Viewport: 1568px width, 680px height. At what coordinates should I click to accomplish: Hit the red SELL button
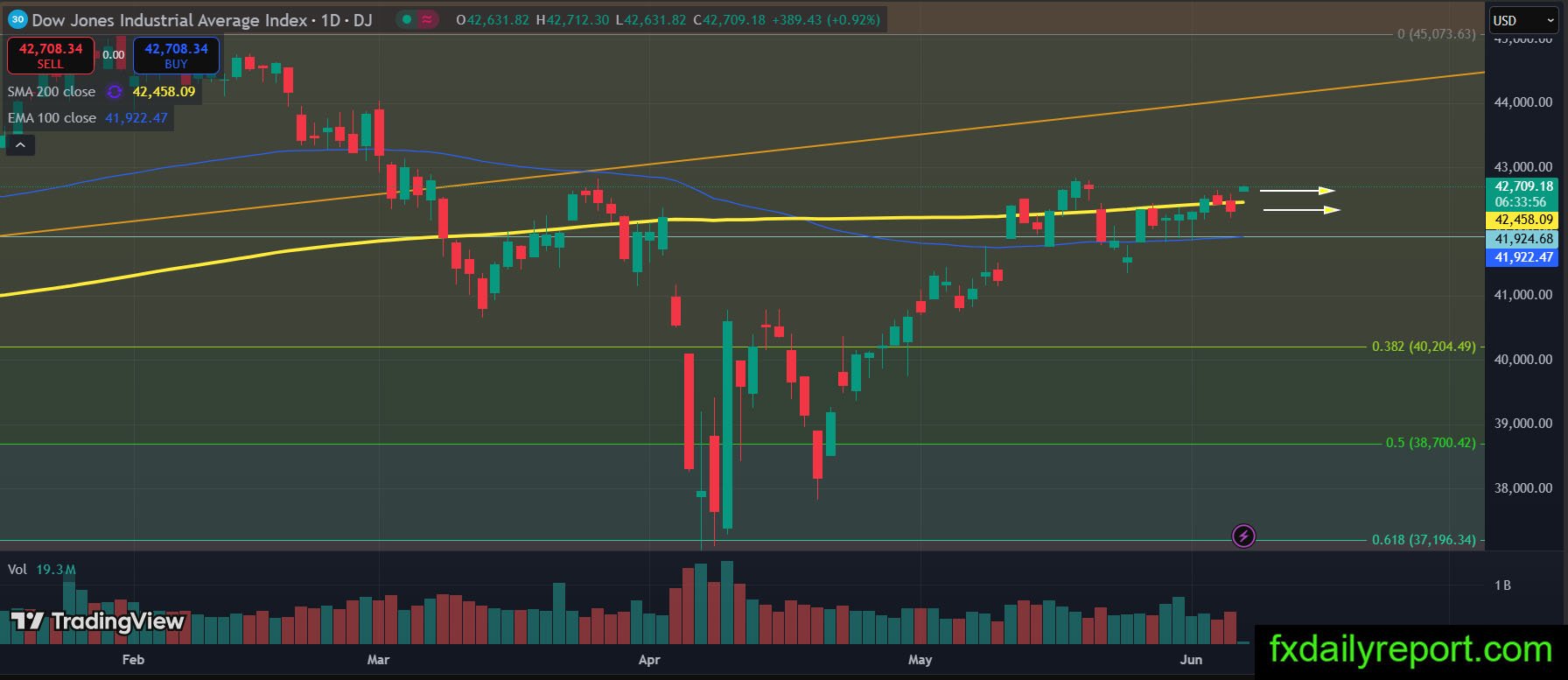click(51, 55)
